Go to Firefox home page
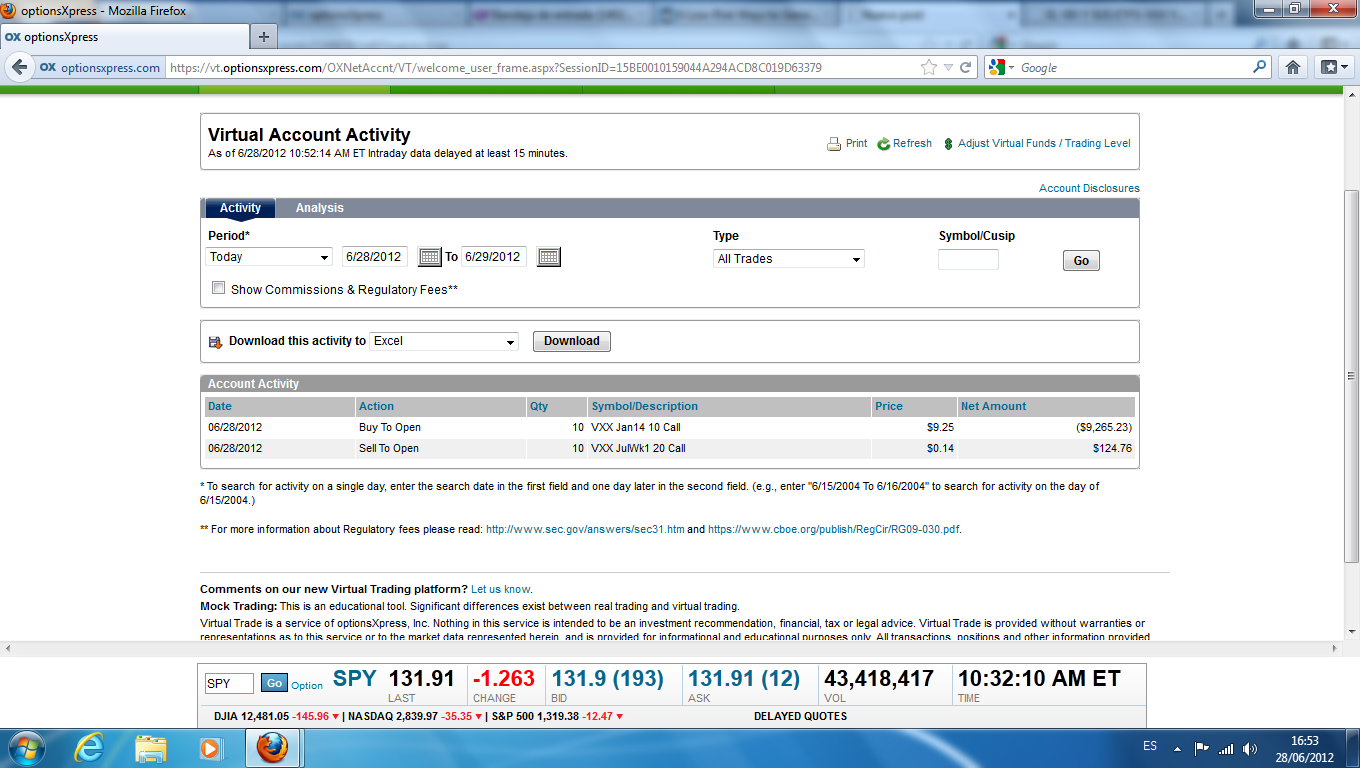This screenshot has width=1360, height=768. point(1293,67)
